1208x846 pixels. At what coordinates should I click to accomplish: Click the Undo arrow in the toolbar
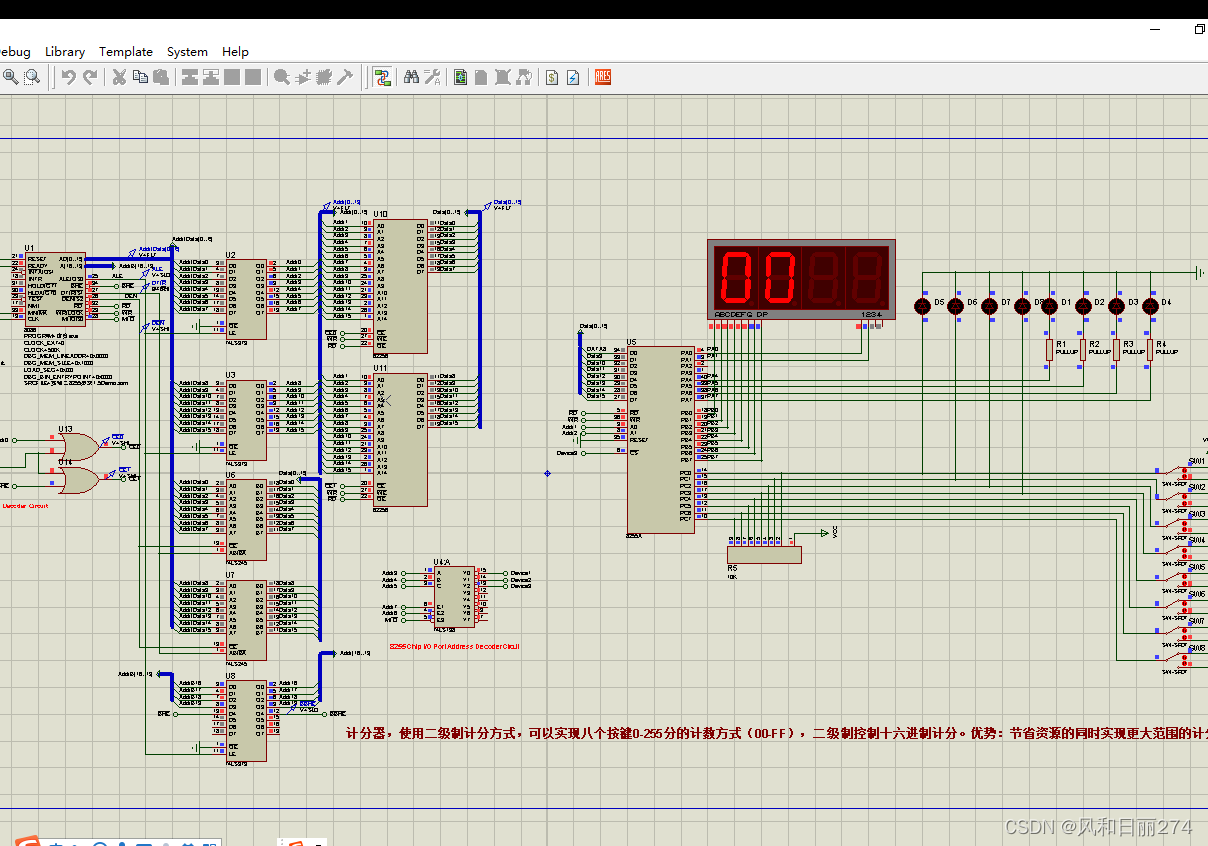[69, 77]
